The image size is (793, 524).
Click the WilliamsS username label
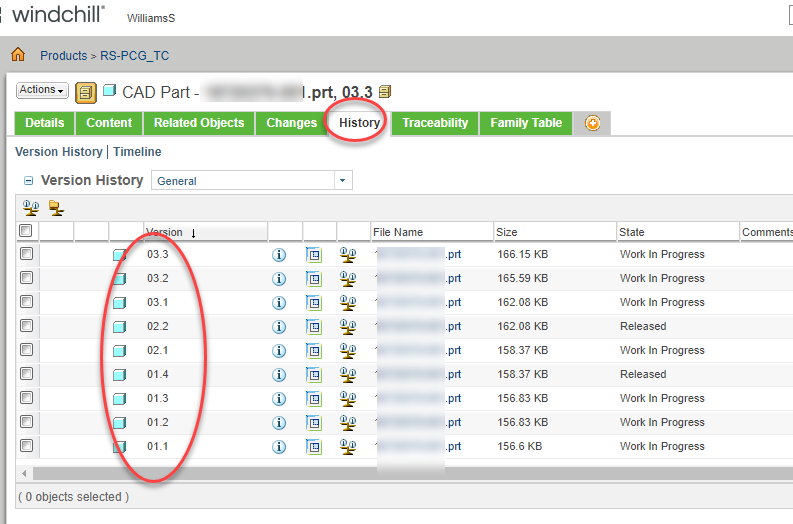151,18
